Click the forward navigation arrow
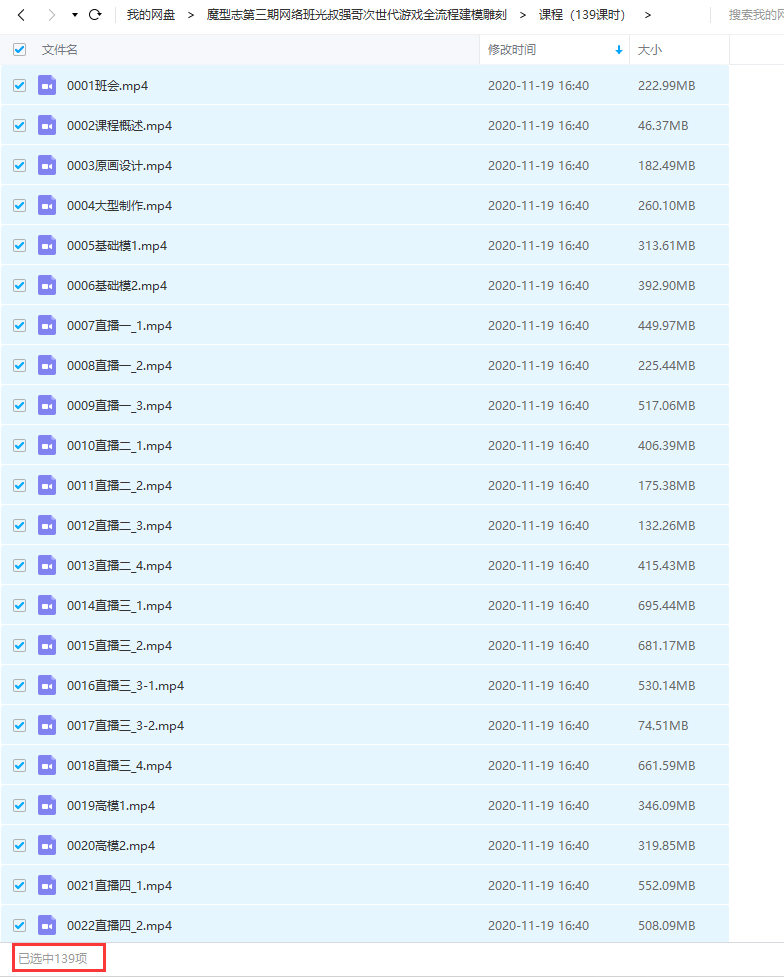 pos(51,15)
